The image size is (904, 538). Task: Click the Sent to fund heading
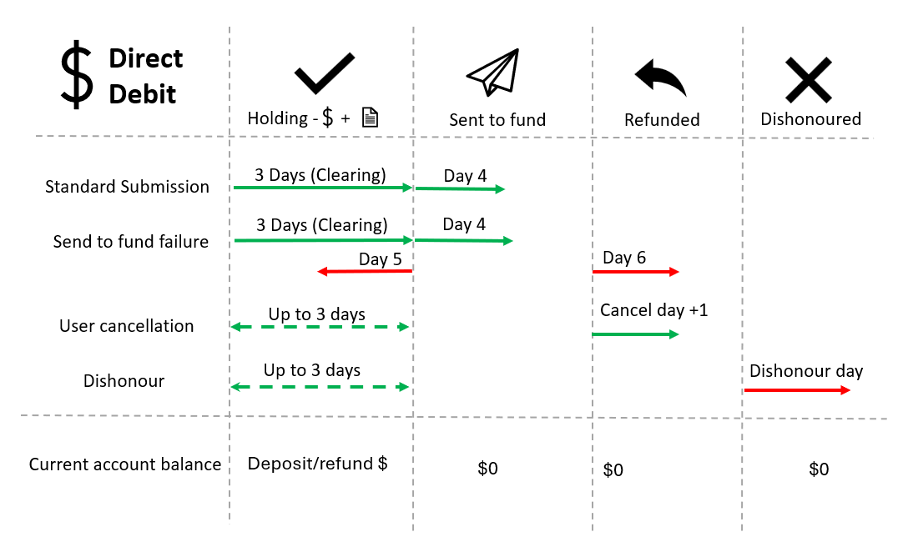pyautogui.click(x=497, y=120)
